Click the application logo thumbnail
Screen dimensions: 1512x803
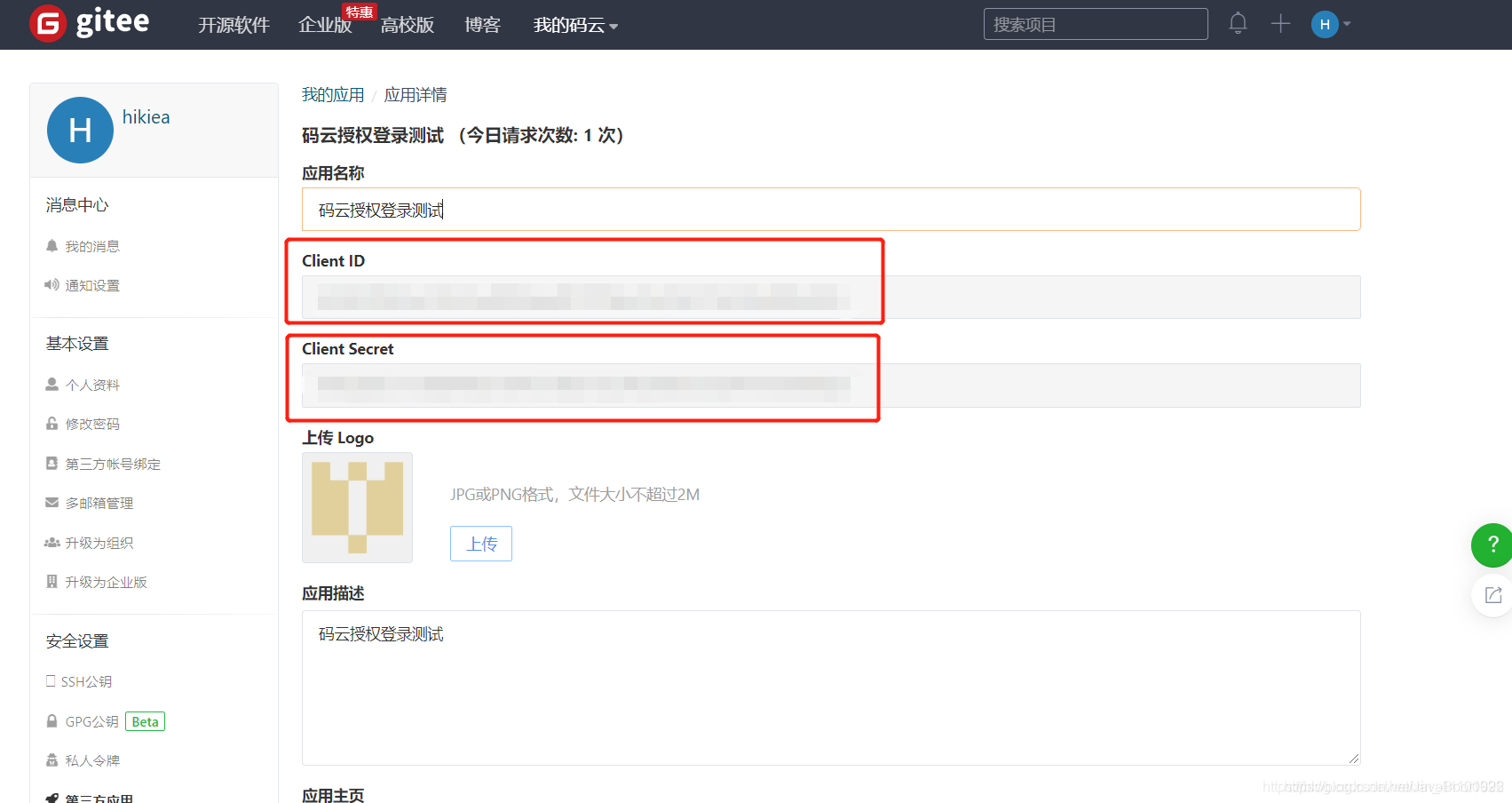pos(357,507)
